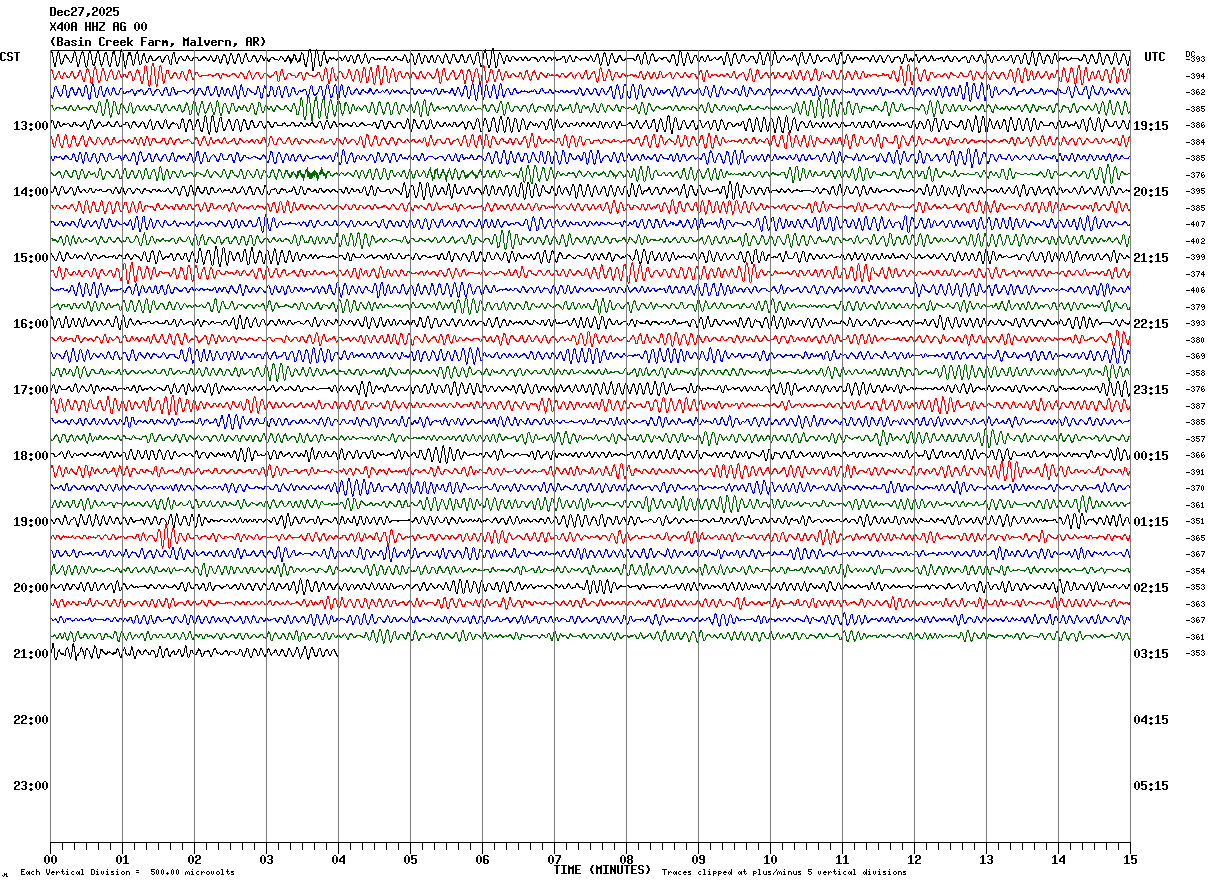The image size is (1210, 886).
Task: Click the 20:00 CST time label
Action: click(31, 587)
